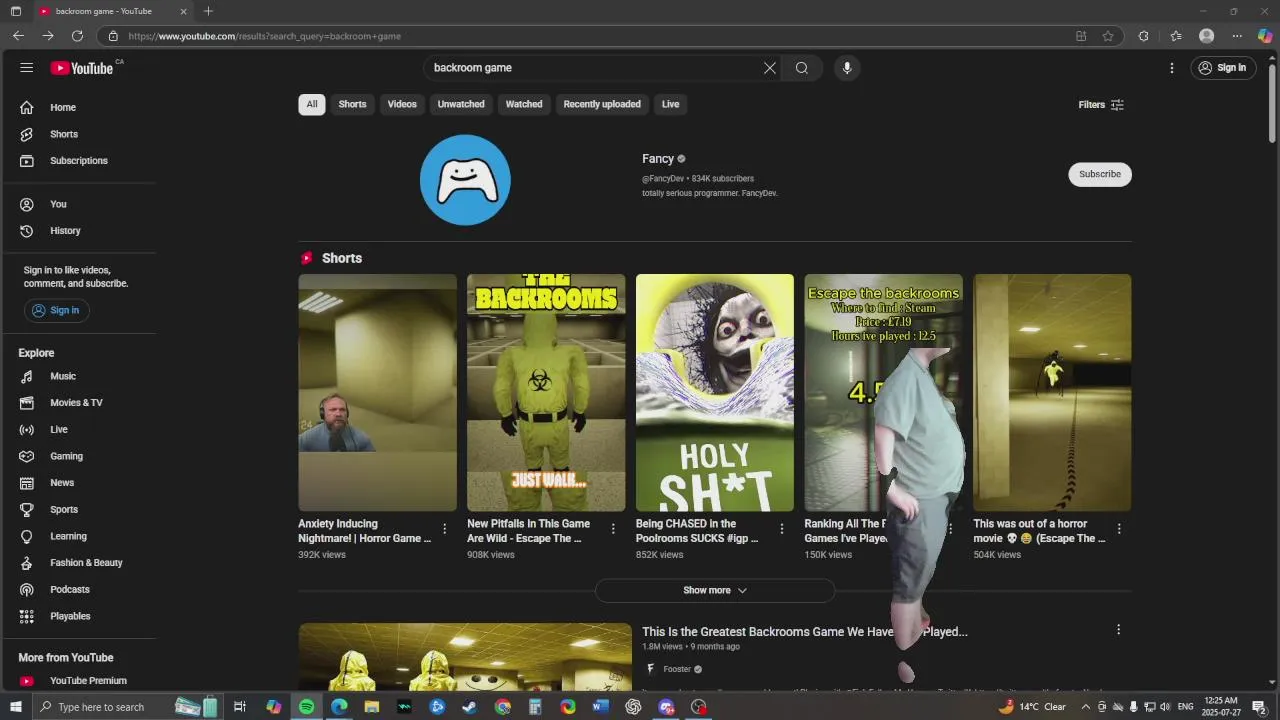Open the YouTube hamburger guide menu
The height and width of the screenshot is (720, 1280).
point(27,68)
